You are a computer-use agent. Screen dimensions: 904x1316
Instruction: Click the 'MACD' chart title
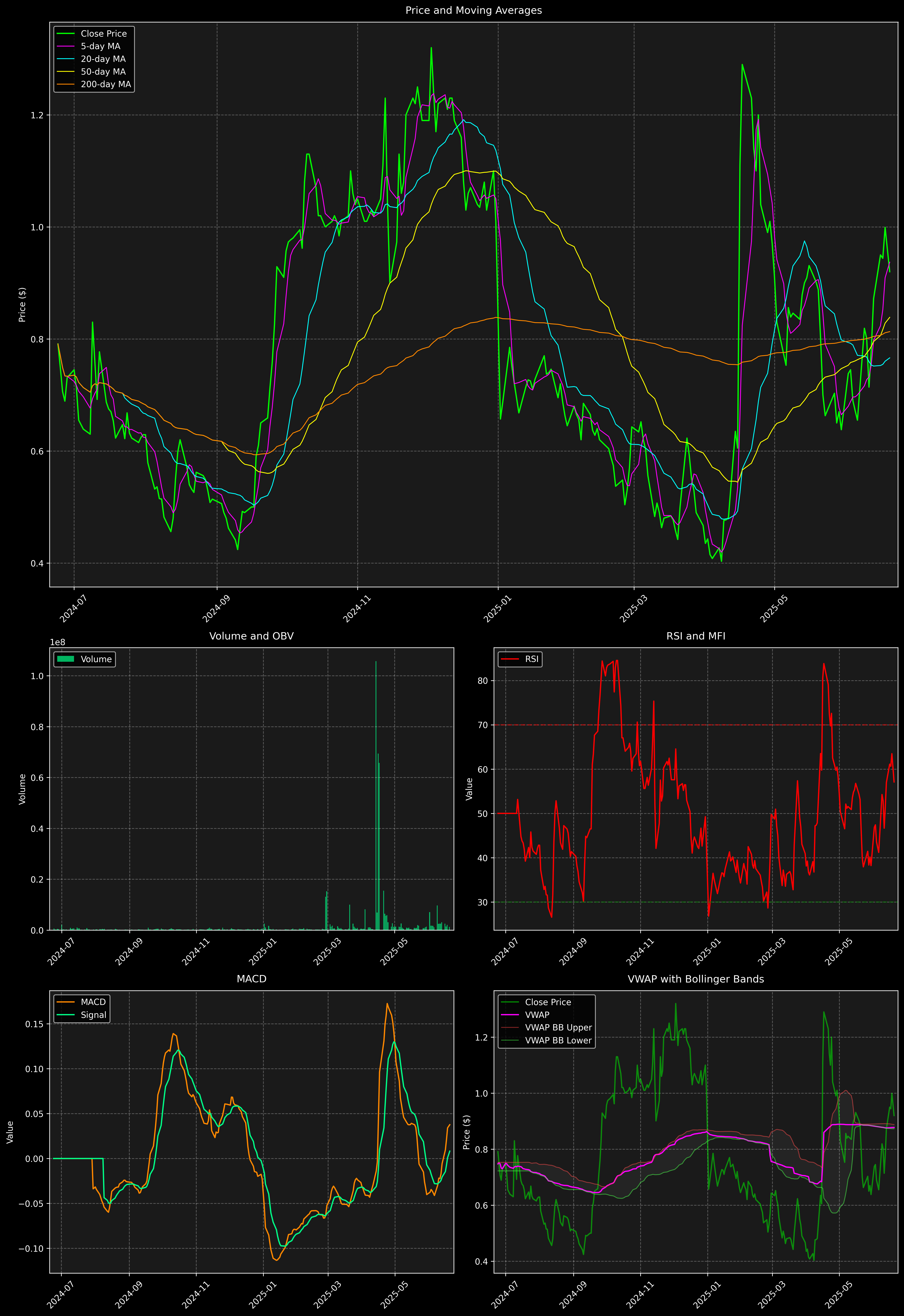pos(252,979)
